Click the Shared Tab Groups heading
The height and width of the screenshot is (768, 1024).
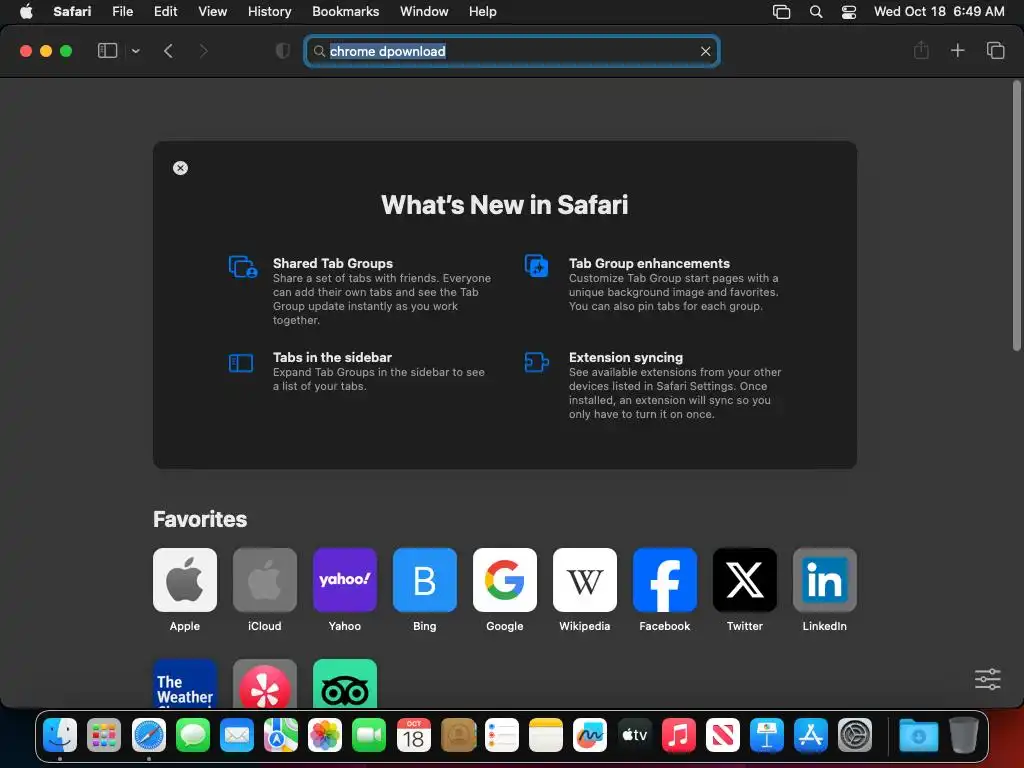pyautogui.click(x=332, y=263)
